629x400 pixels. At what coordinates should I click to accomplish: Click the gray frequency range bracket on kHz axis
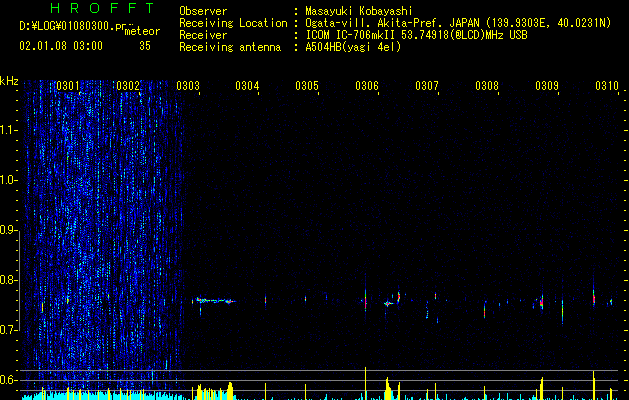[19, 280]
